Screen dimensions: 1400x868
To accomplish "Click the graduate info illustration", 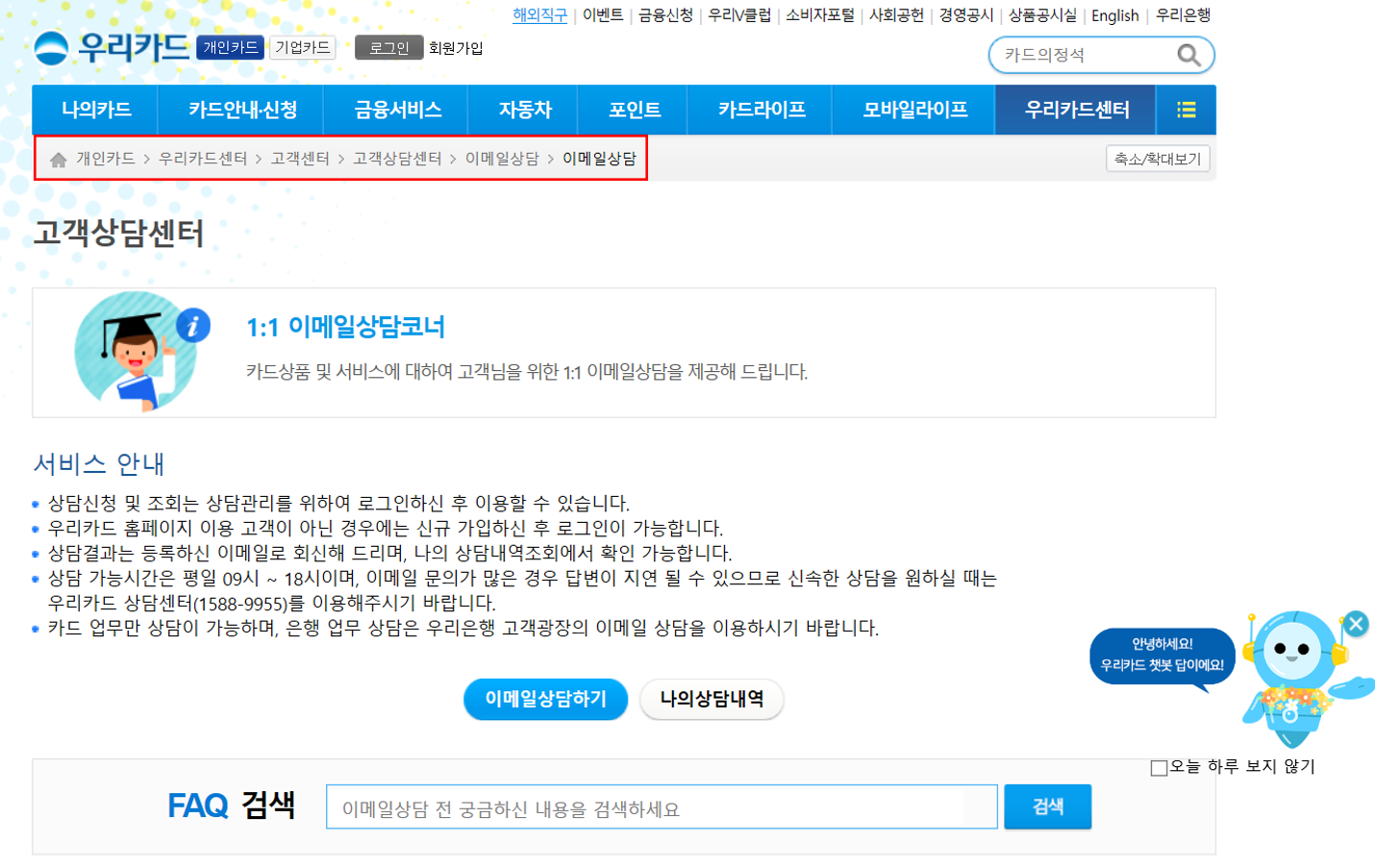I will coord(141,351).
